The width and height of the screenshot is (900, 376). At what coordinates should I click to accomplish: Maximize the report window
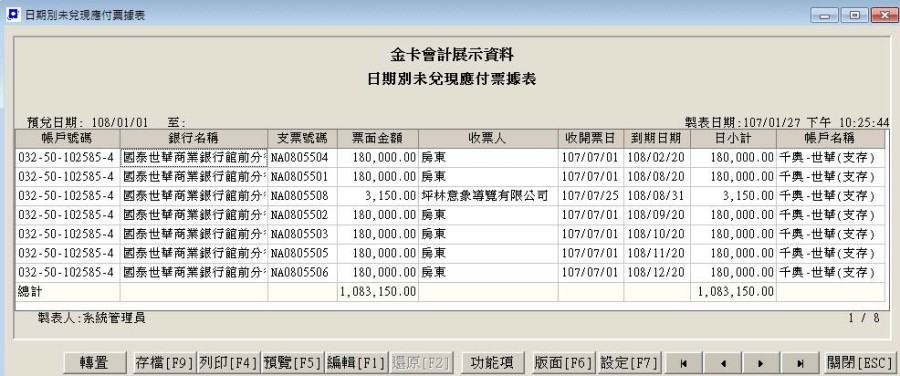click(855, 15)
